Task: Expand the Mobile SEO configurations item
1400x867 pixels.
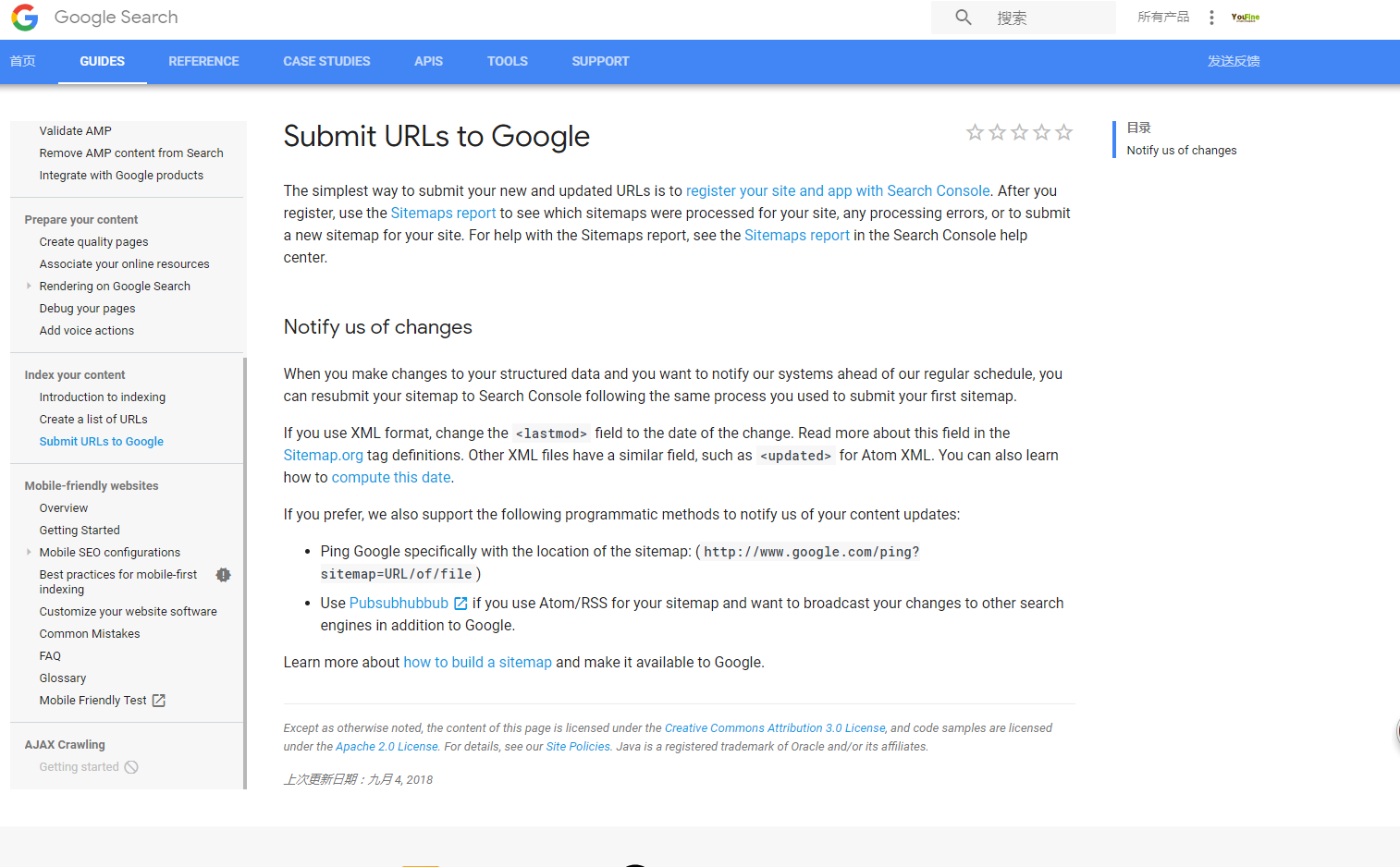Action: 29,553
